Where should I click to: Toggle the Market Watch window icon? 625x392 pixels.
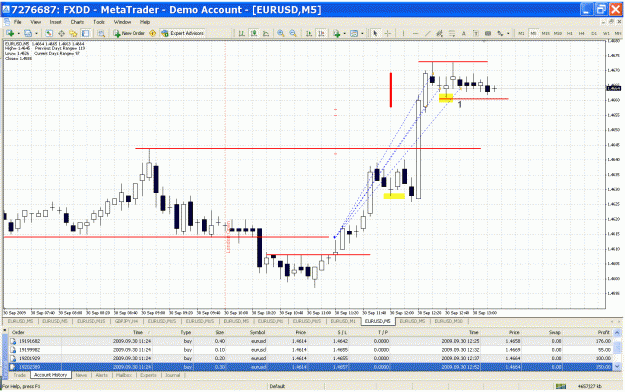pos(49,33)
